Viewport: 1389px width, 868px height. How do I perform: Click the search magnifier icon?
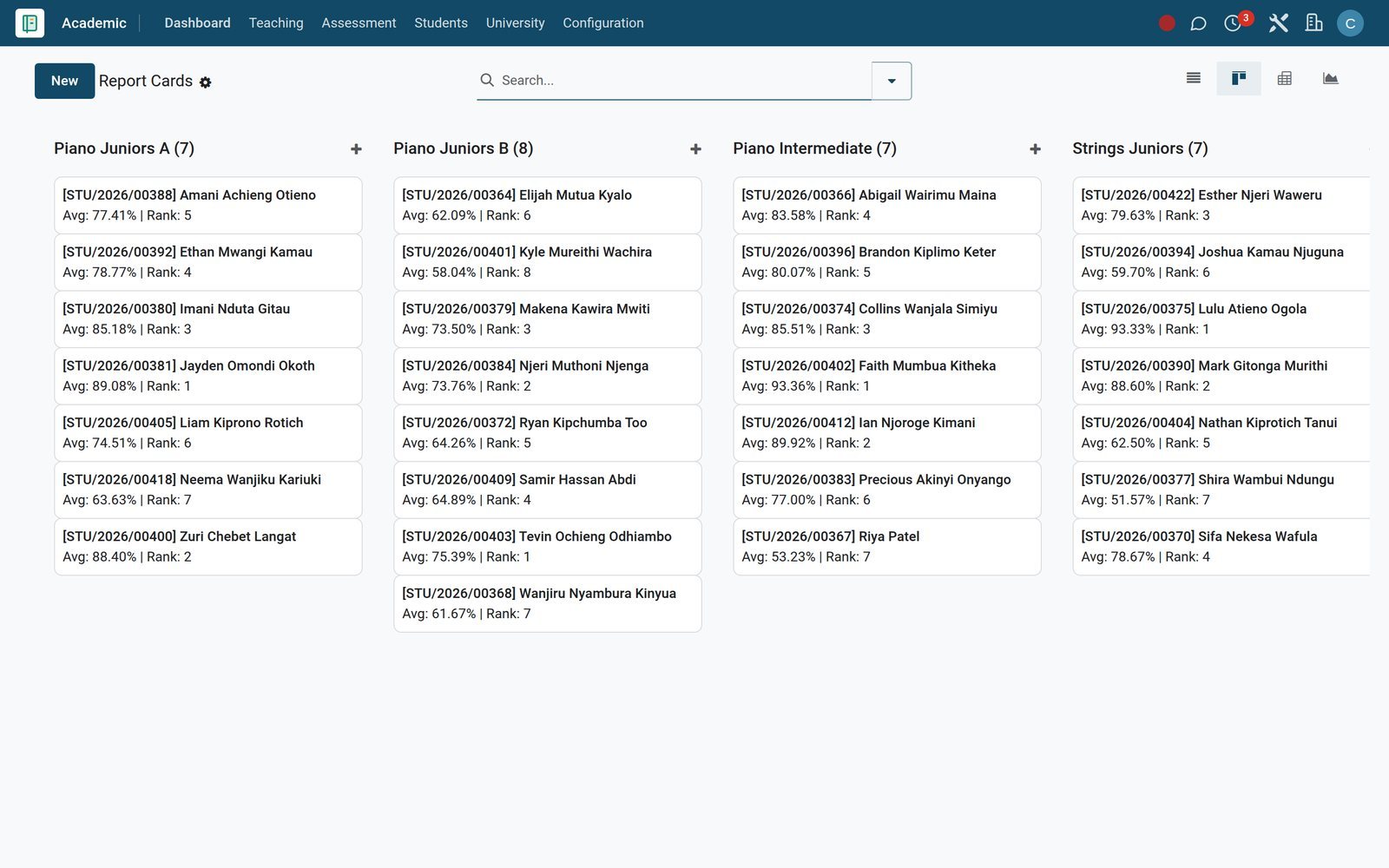tap(487, 80)
